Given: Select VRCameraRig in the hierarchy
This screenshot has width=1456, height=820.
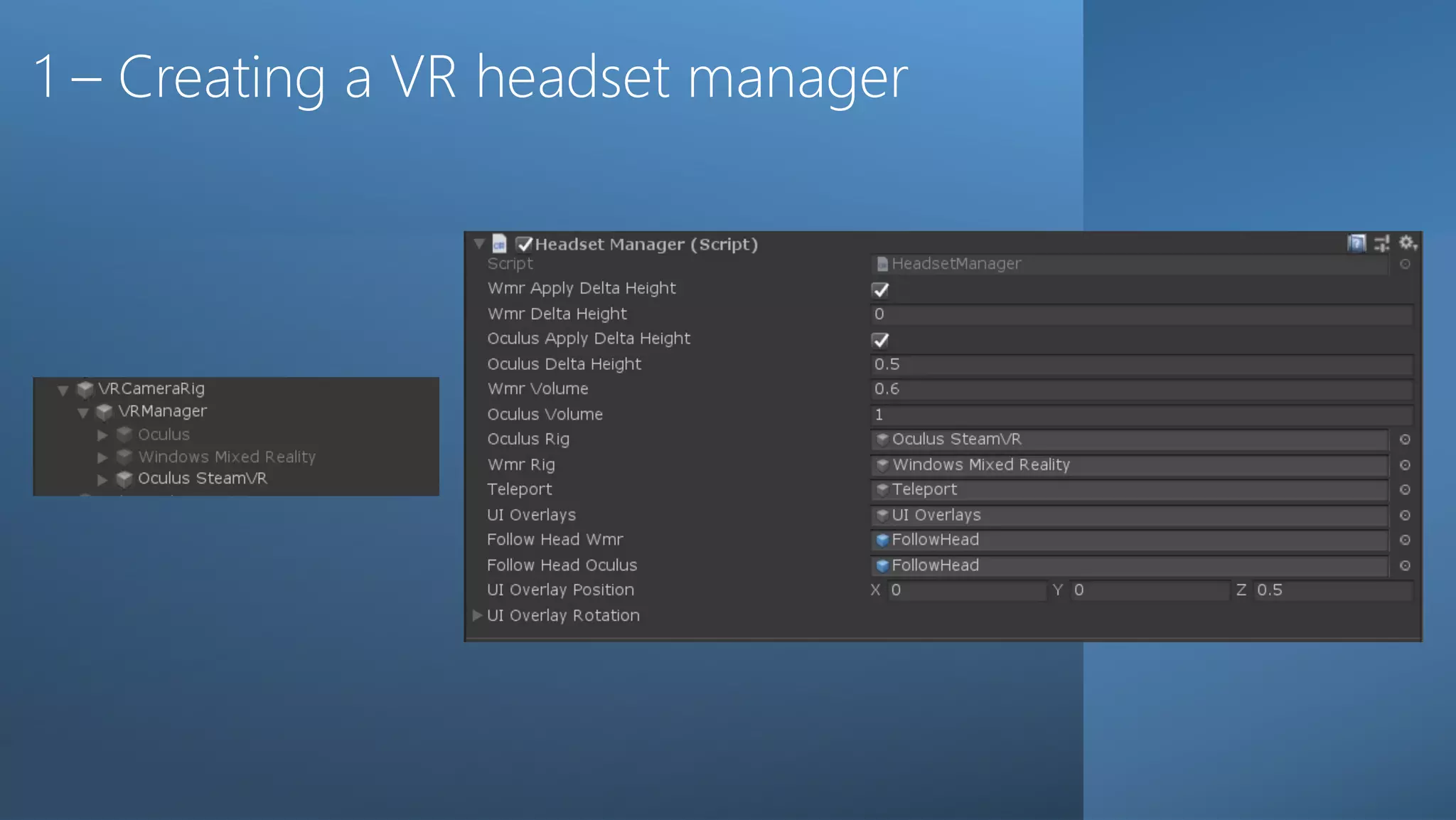Looking at the screenshot, I should [151, 389].
